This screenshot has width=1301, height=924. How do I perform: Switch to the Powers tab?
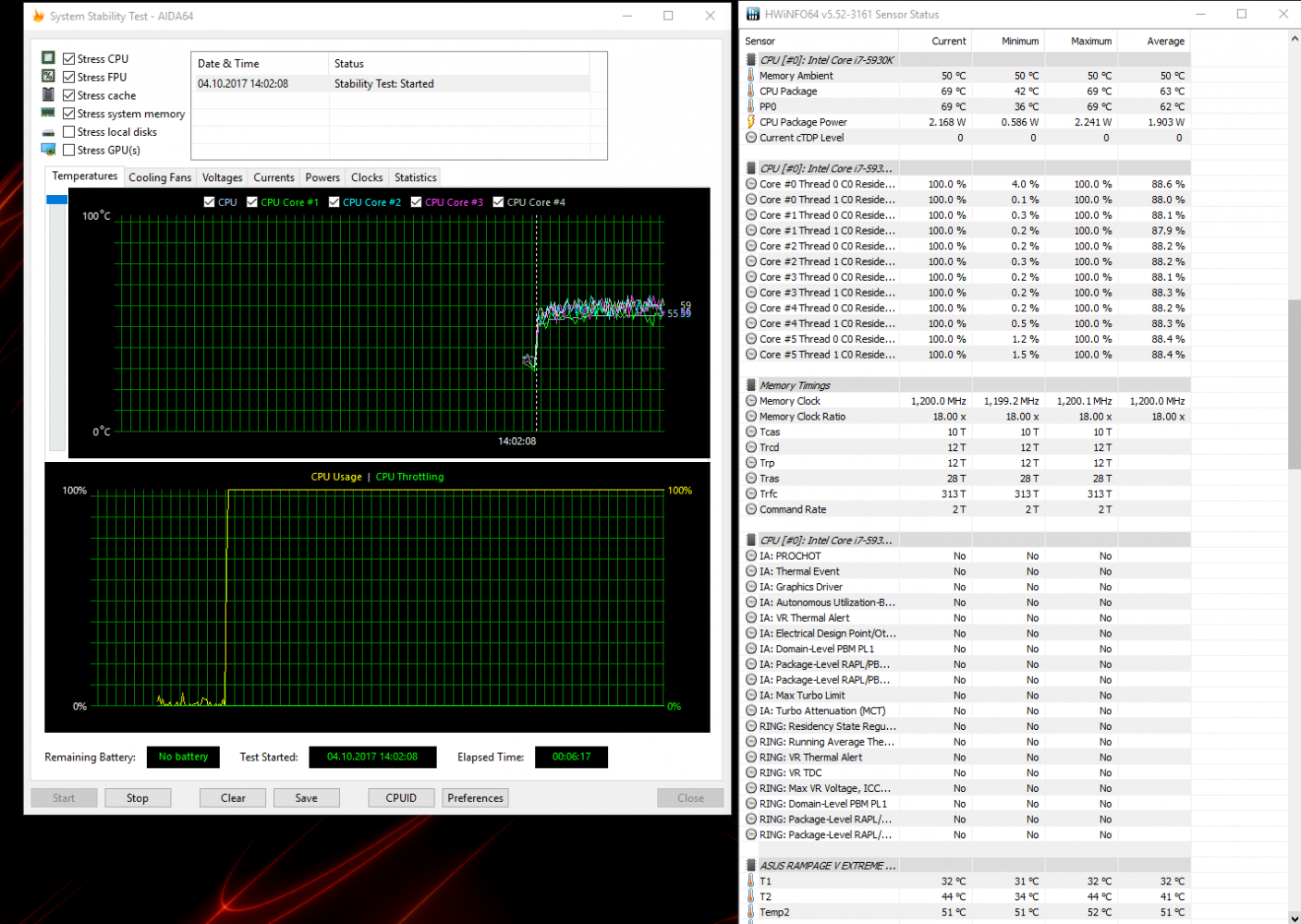[322, 177]
